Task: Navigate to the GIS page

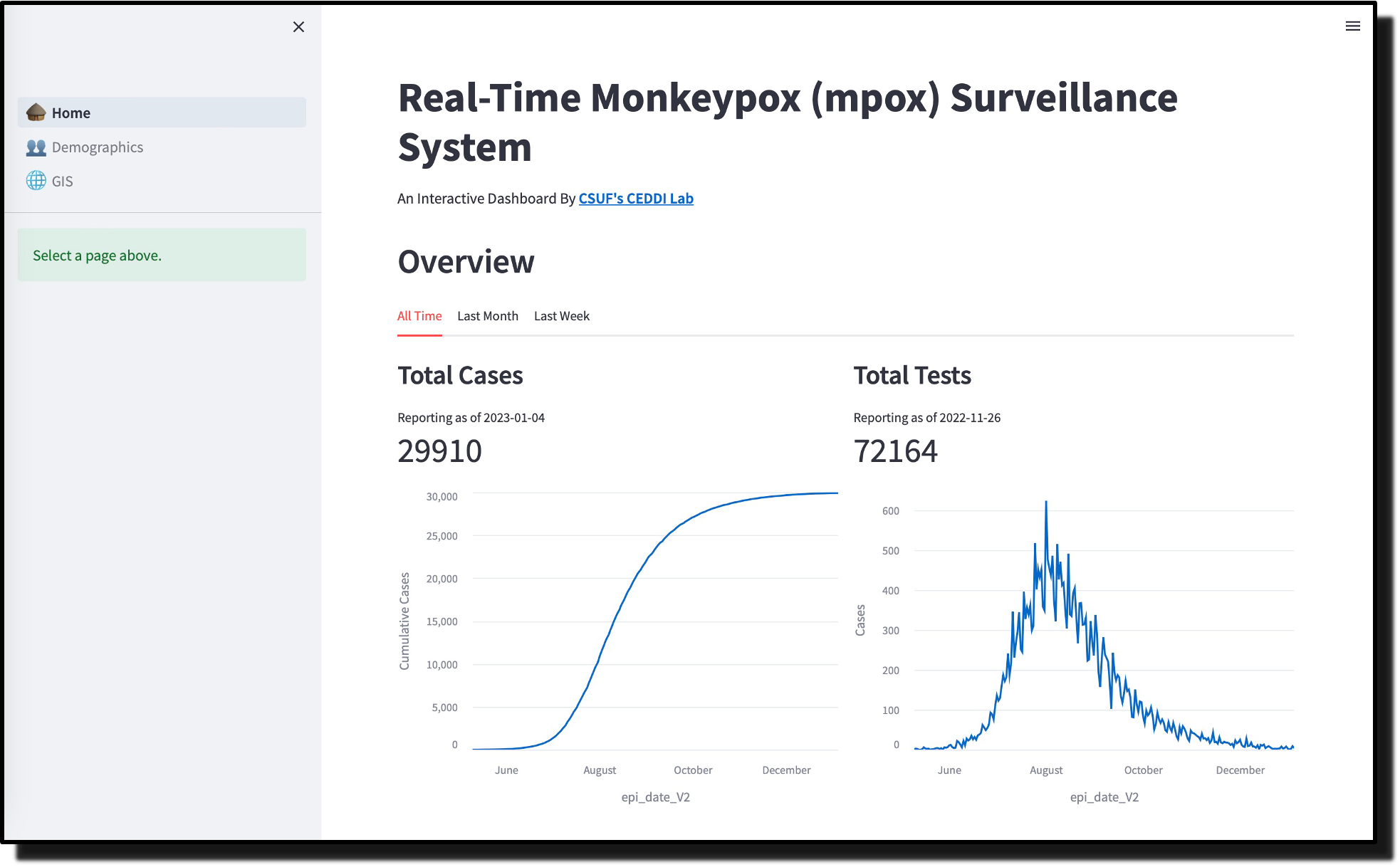Action: tap(62, 182)
